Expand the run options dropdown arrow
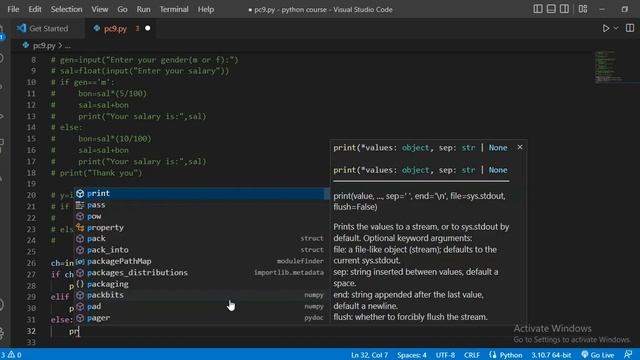Image resolution: width=640 pixels, height=360 pixels. (x=616, y=28)
